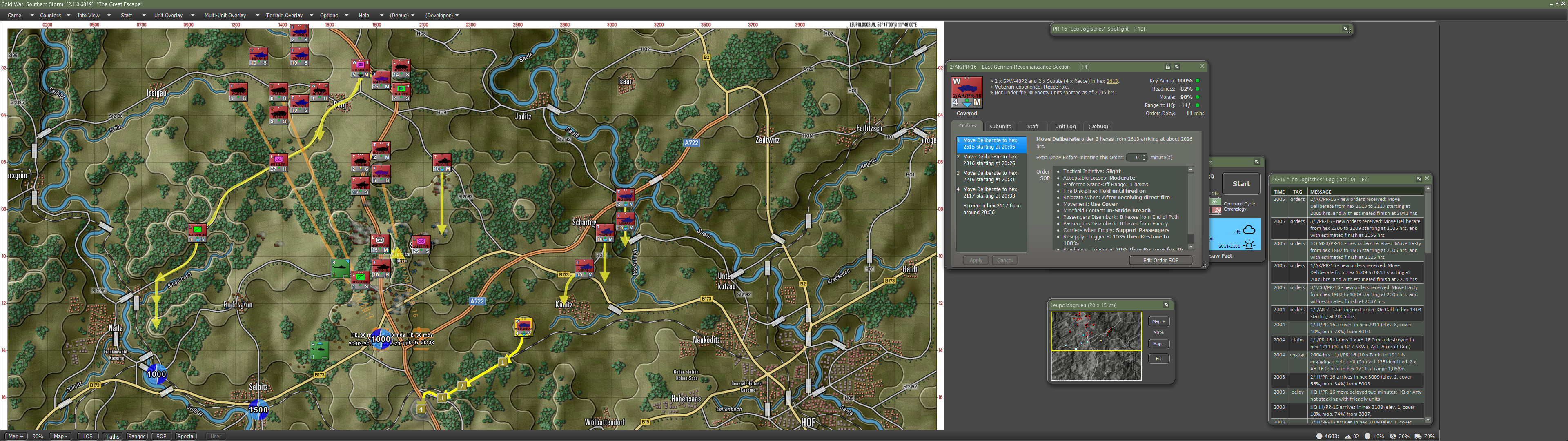Click the Map + button in bottom bar
The image size is (1568, 441).
[x=15, y=436]
